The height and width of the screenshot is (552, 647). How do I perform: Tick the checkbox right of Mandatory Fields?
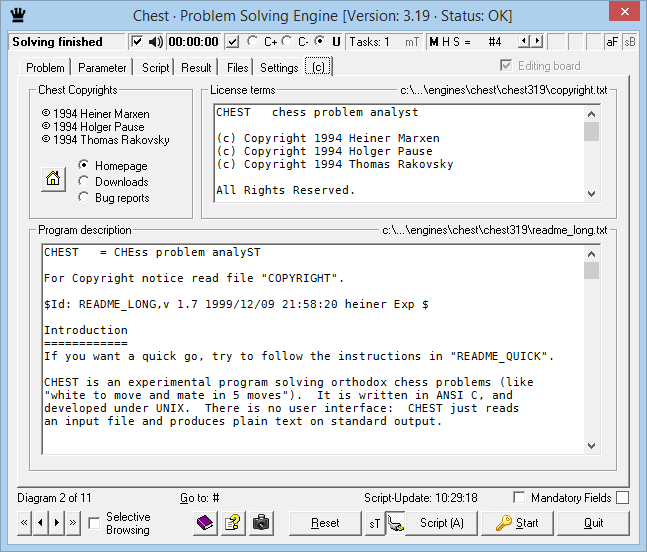click(622, 497)
